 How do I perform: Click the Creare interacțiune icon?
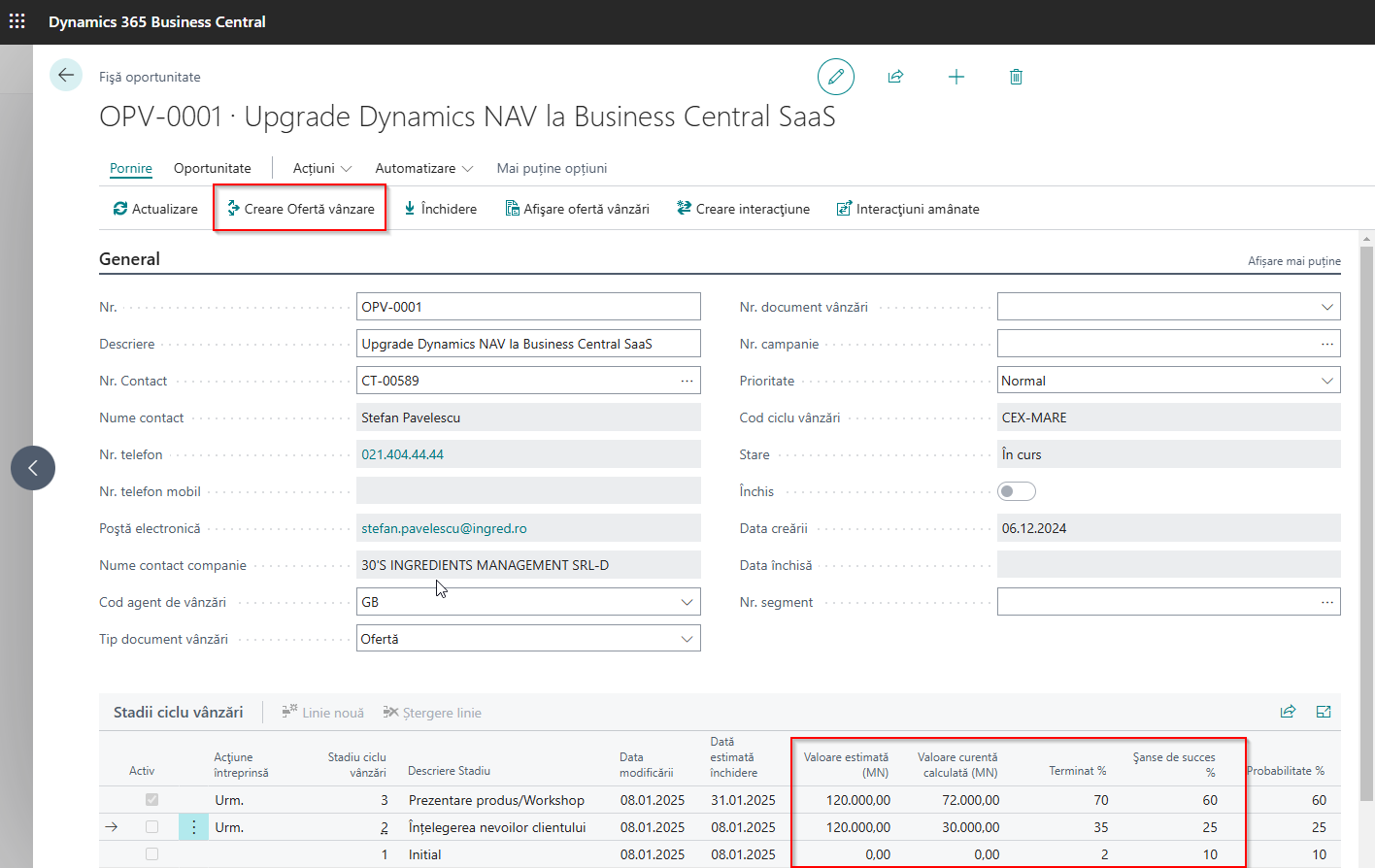(684, 208)
